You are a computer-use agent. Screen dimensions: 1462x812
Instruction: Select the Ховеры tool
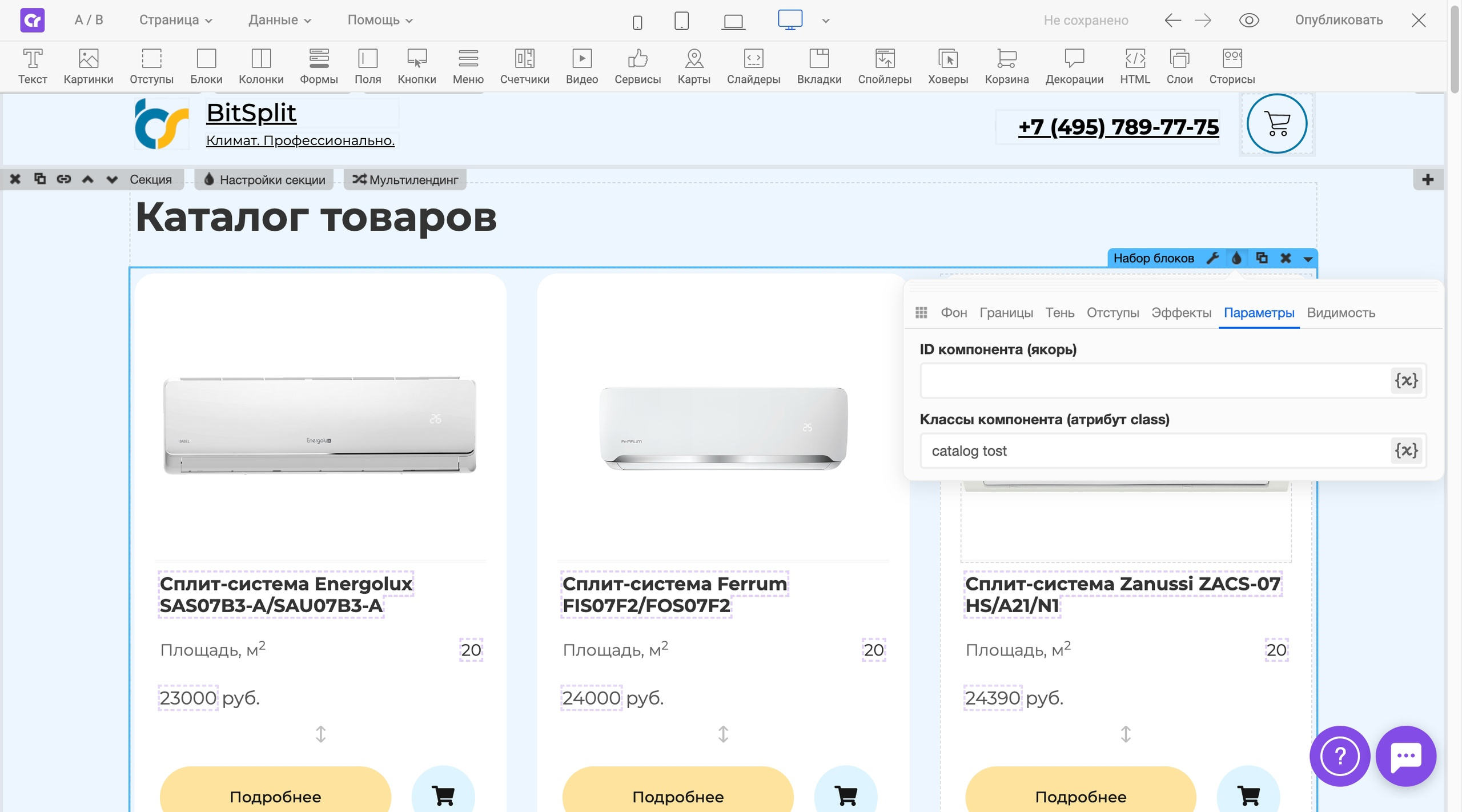click(x=948, y=66)
